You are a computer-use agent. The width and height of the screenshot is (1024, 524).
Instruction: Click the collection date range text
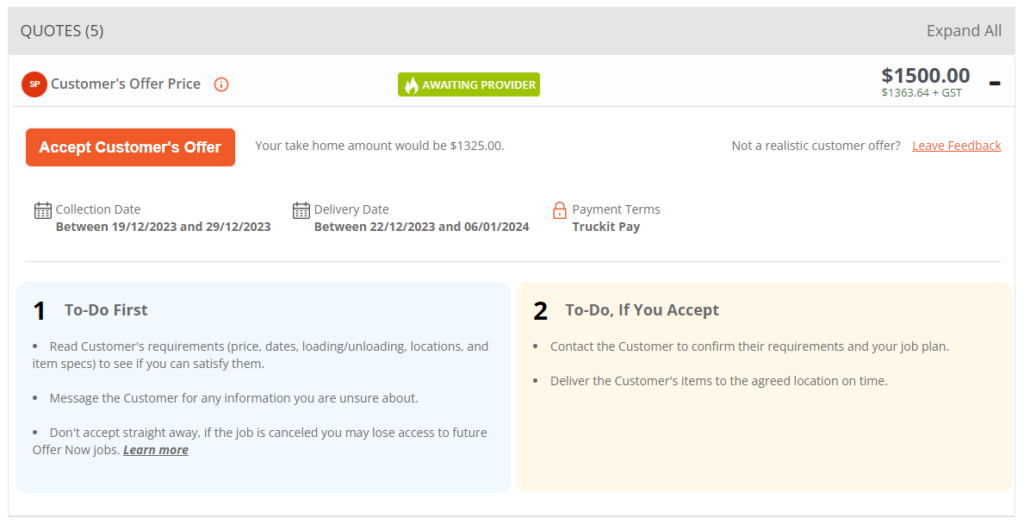pos(163,227)
